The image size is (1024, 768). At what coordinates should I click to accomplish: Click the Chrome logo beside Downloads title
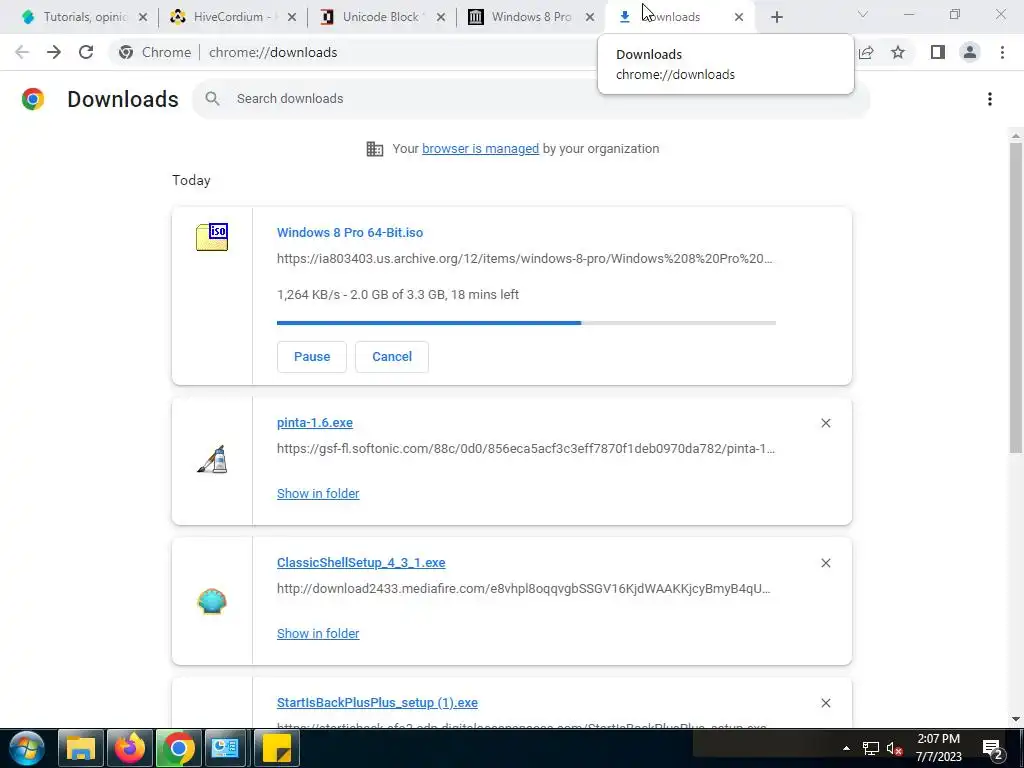point(33,99)
